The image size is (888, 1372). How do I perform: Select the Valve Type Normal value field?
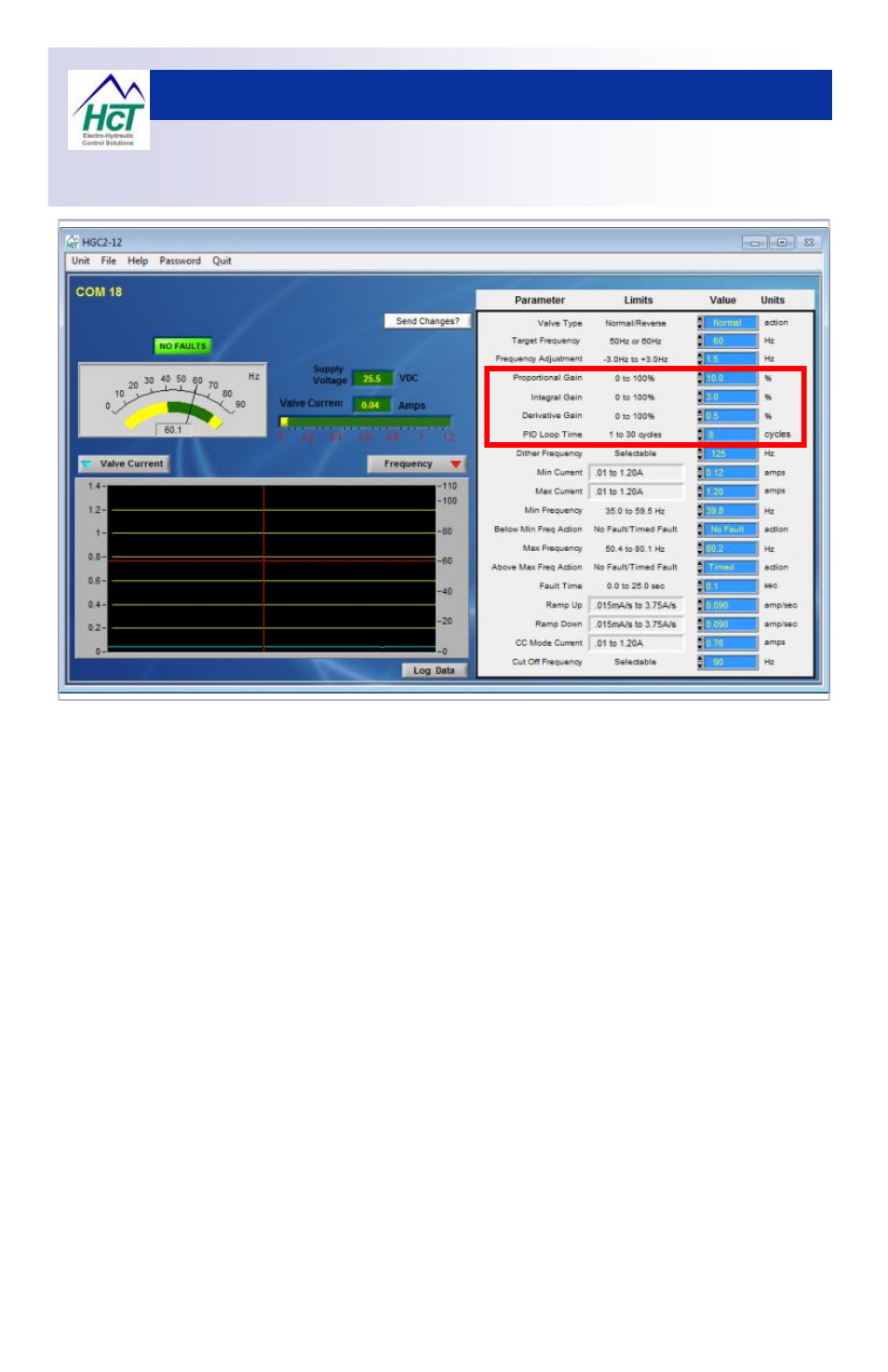pyautogui.click(x=731, y=323)
